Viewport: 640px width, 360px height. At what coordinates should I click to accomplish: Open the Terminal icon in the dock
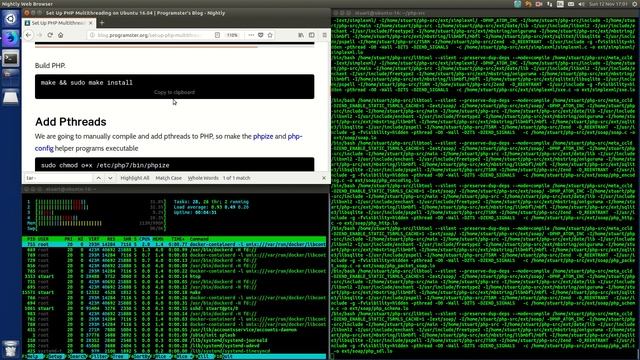pos(11,58)
